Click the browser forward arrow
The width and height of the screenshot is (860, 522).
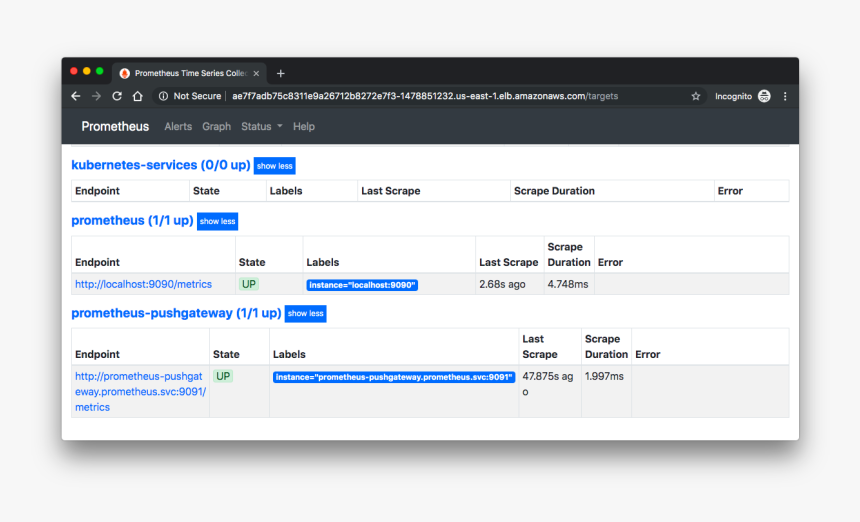click(x=97, y=96)
